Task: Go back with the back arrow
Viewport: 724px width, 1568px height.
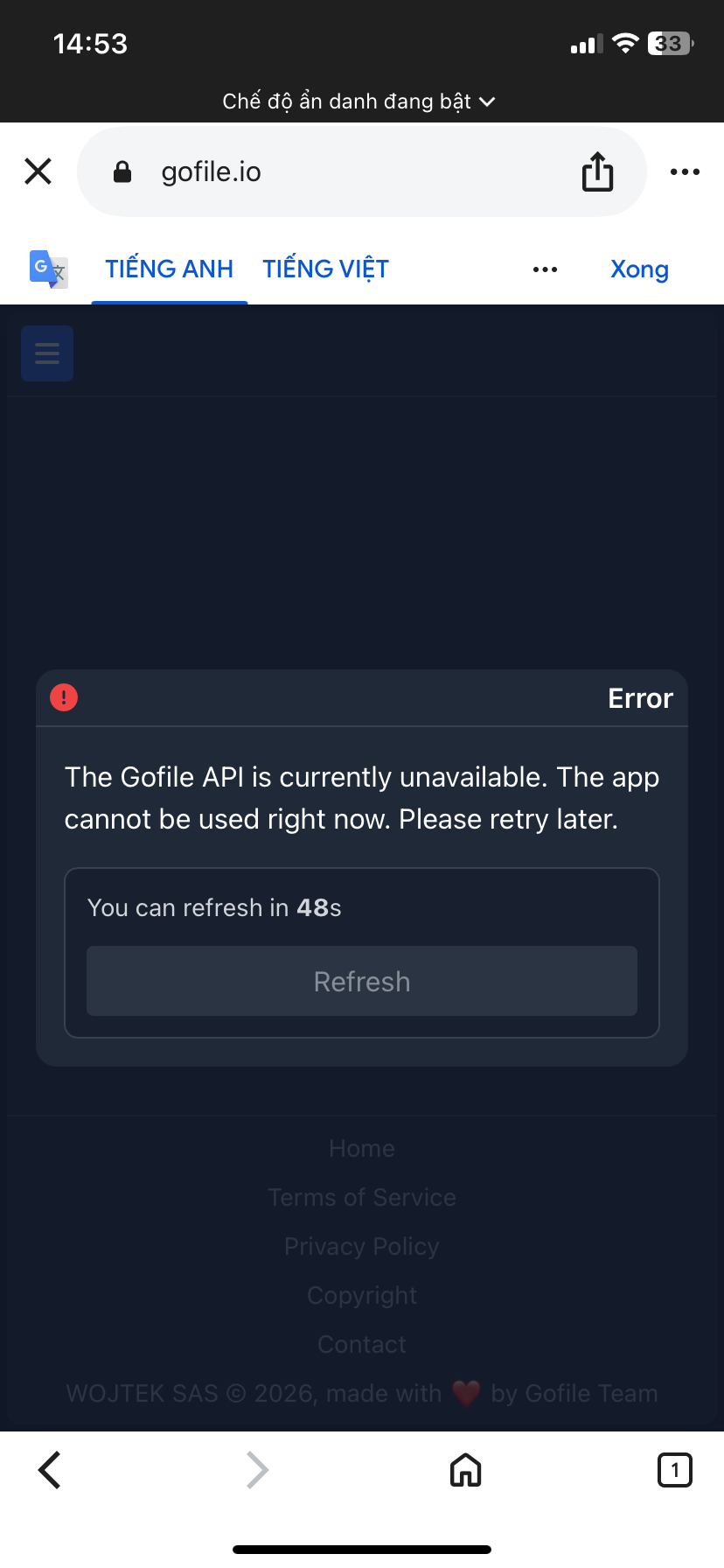Action: (x=50, y=1470)
